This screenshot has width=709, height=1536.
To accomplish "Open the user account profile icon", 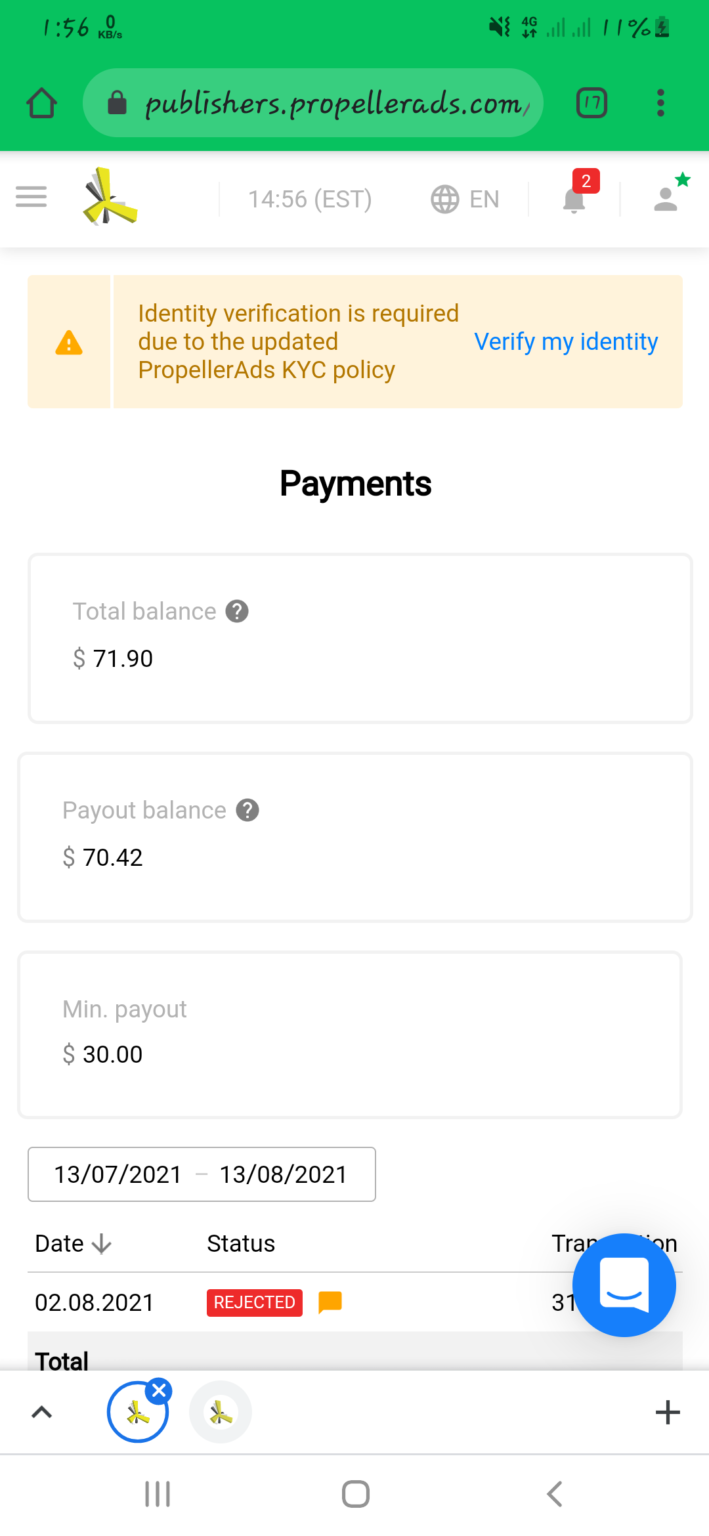I will coord(666,198).
